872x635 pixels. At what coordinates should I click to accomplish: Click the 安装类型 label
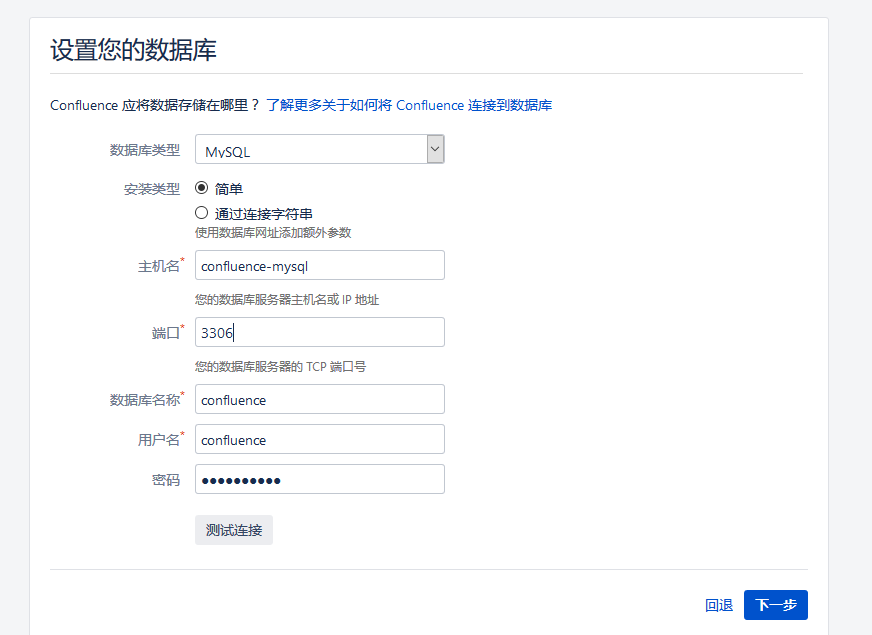click(x=152, y=189)
